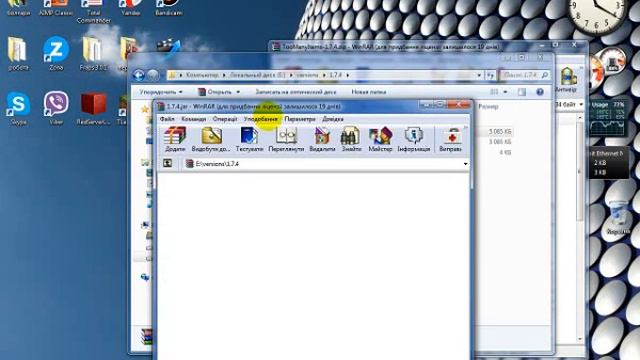The image size is (640, 360).
Task: Click the Skype desktop icon
Action: pos(18,108)
